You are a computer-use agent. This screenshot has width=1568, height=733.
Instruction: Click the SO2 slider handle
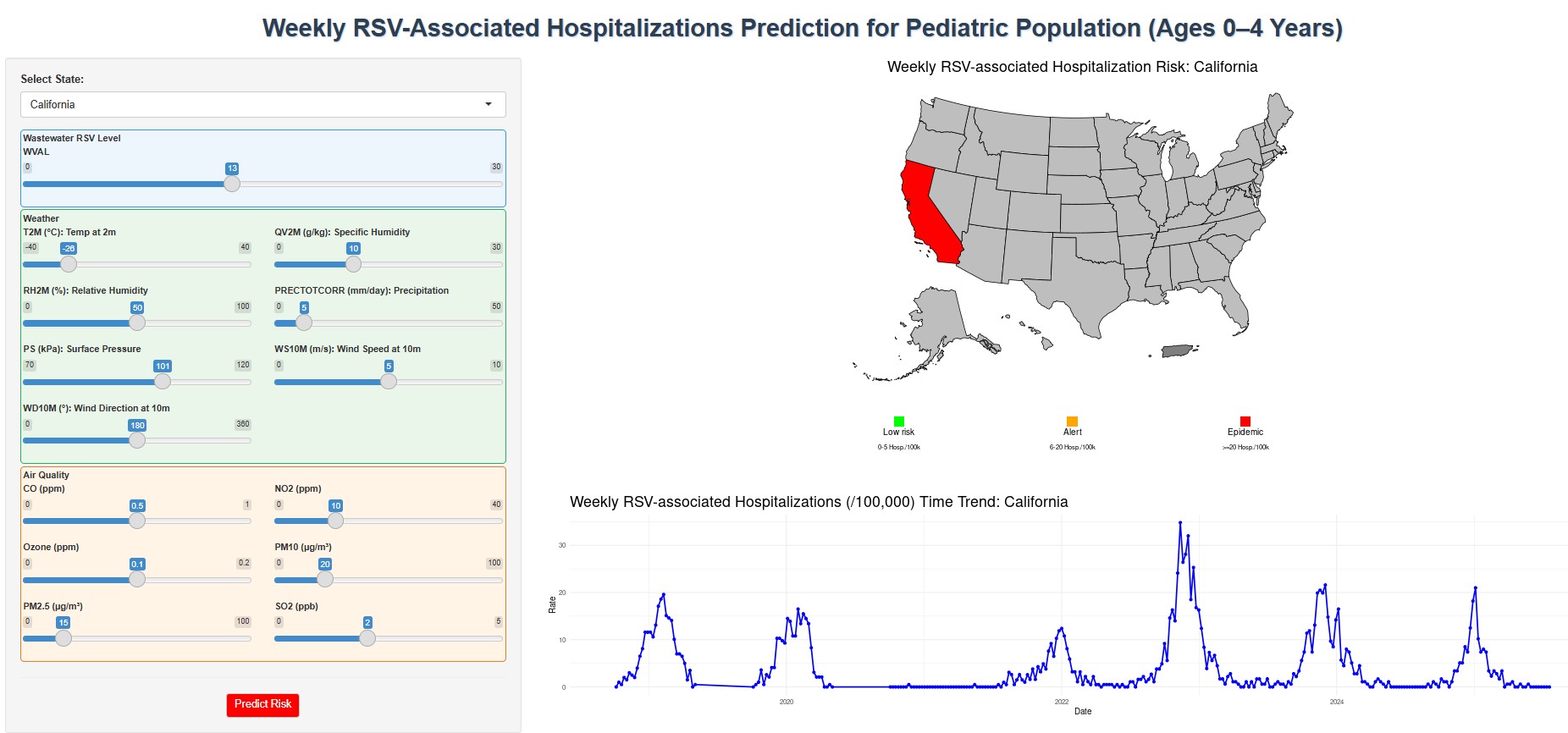click(367, 638)
